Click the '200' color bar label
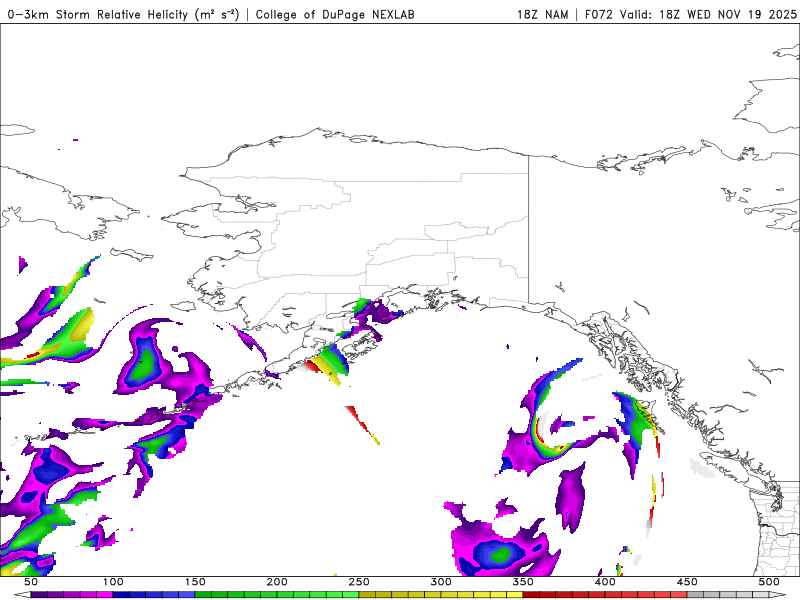The image size is (800, 600). (277, 582)
